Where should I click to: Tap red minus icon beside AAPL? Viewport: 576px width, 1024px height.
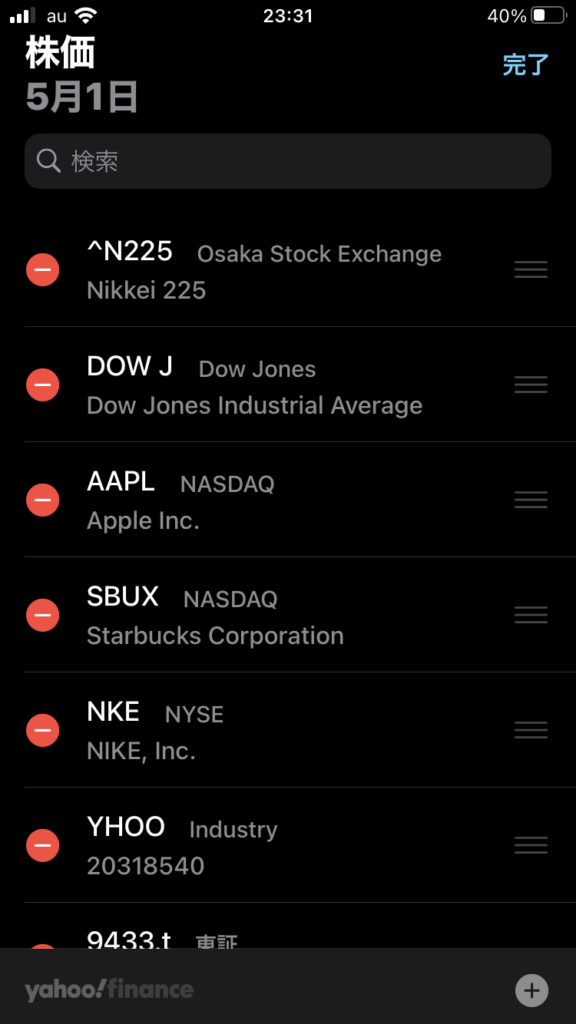[42, 500]
